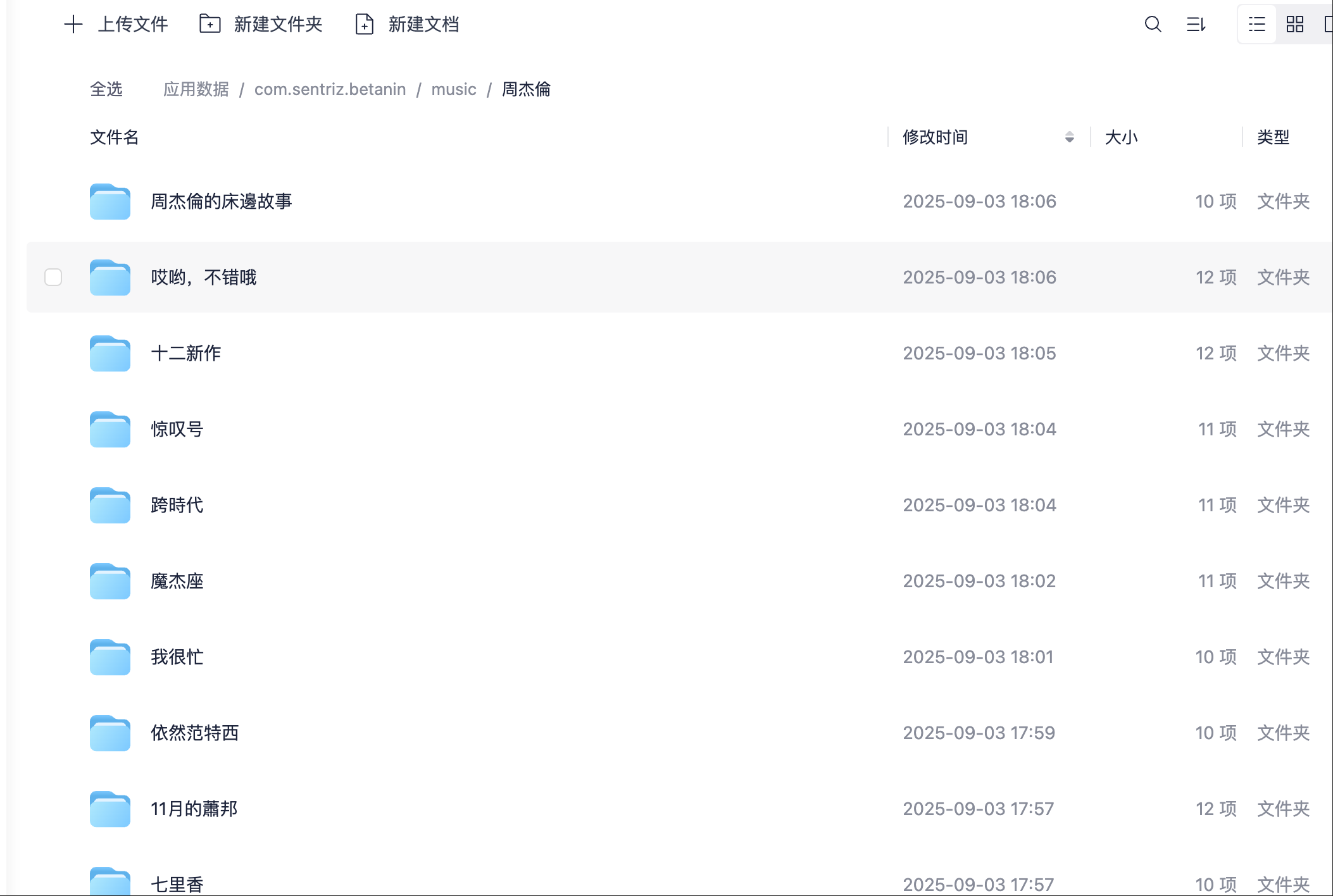Switch to grid view icon
This screenshot has width=1333, height=896.
click(1294, 25)
